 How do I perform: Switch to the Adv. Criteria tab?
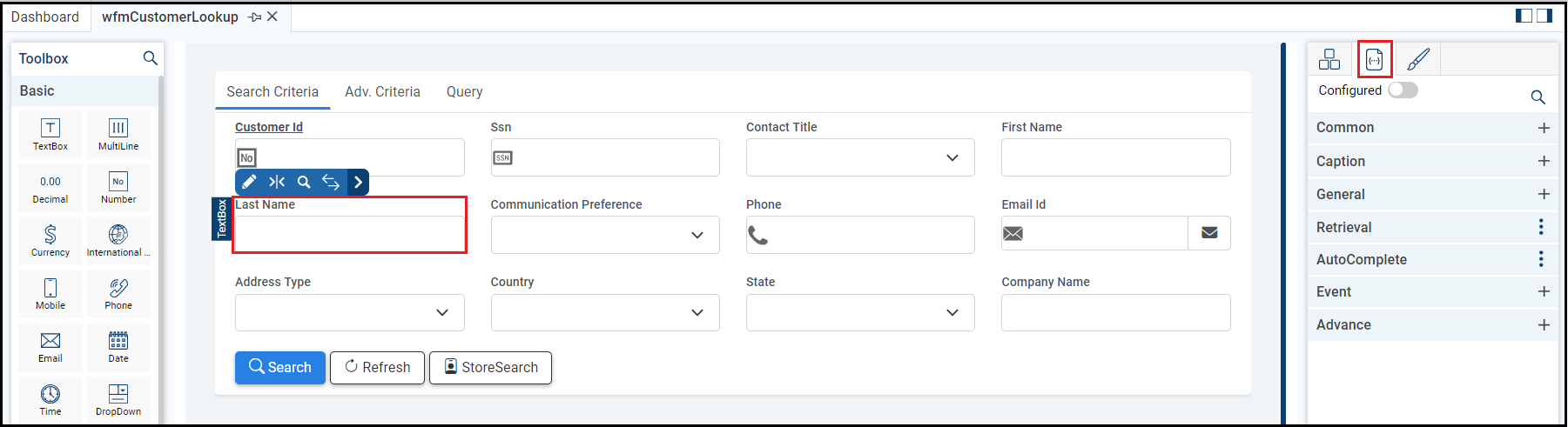coord(382,92)
